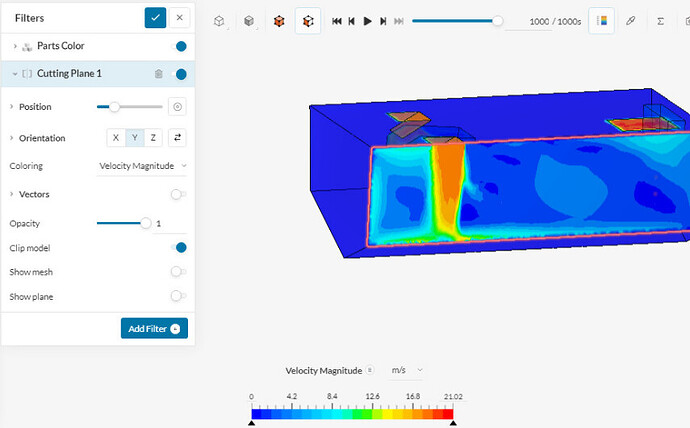Select the solid orange cube render mode
Screen dimensions: 690x428
[279, 21]
